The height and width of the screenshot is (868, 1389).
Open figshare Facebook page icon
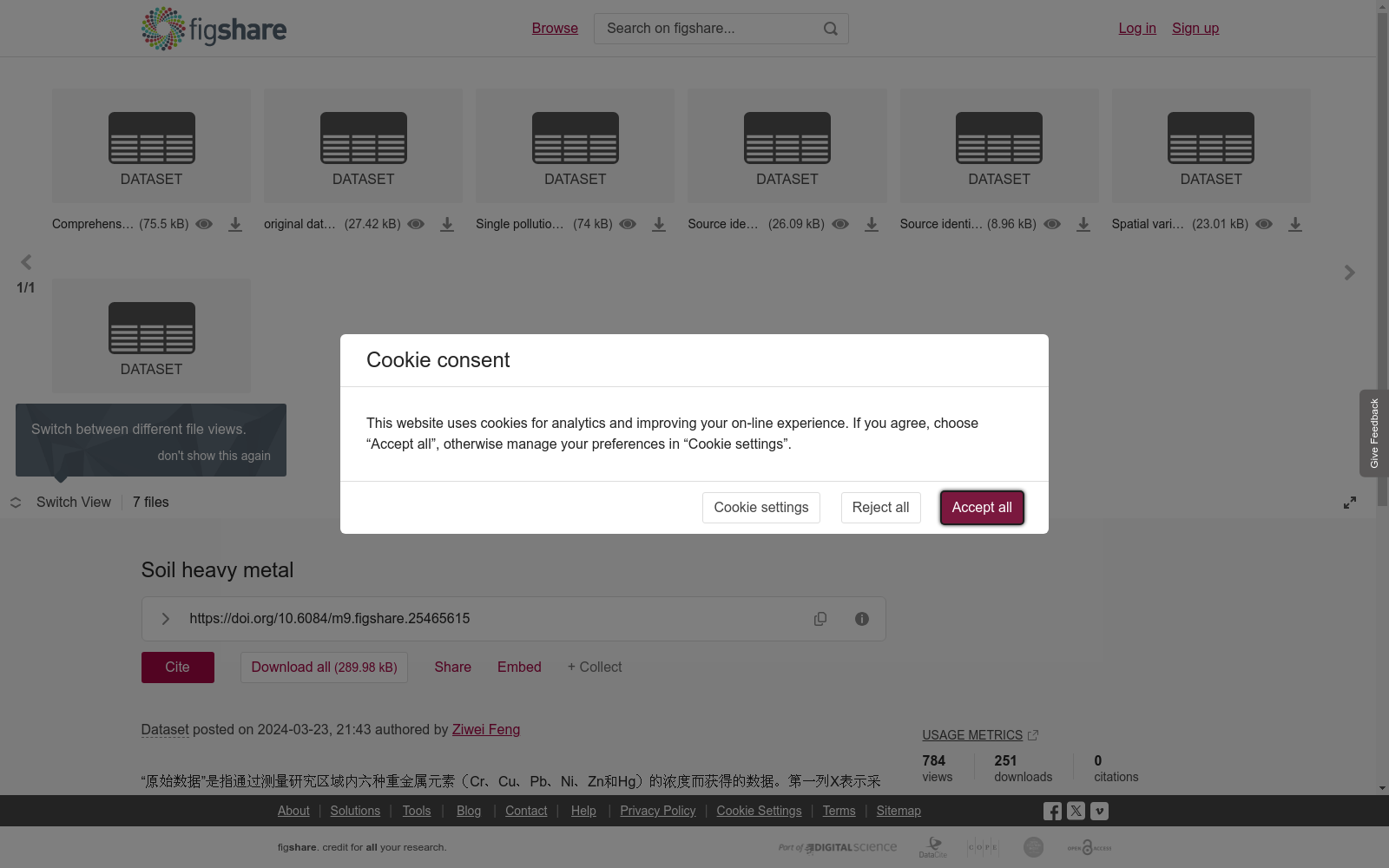click(x=1052, y=812)
